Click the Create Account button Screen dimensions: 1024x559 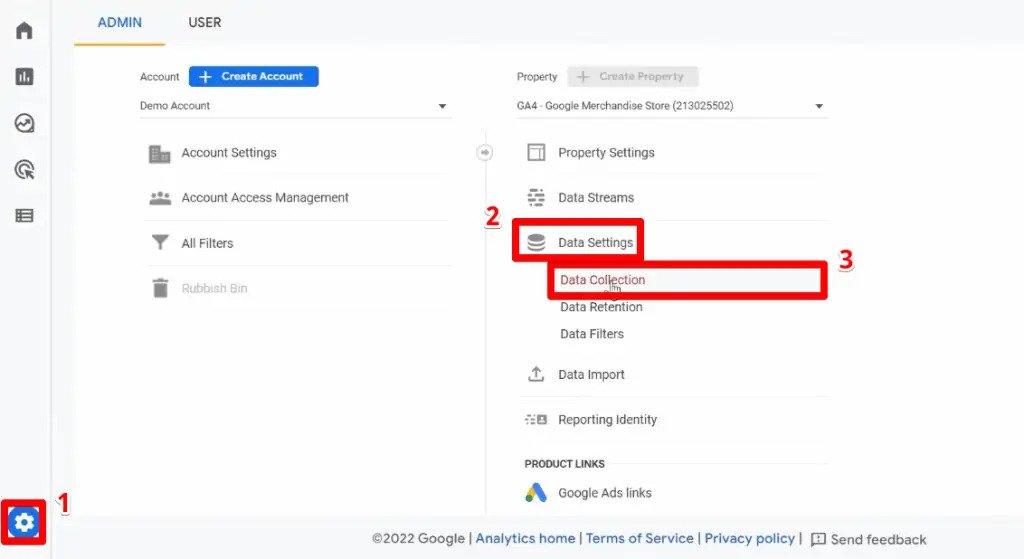click(253, 76)
